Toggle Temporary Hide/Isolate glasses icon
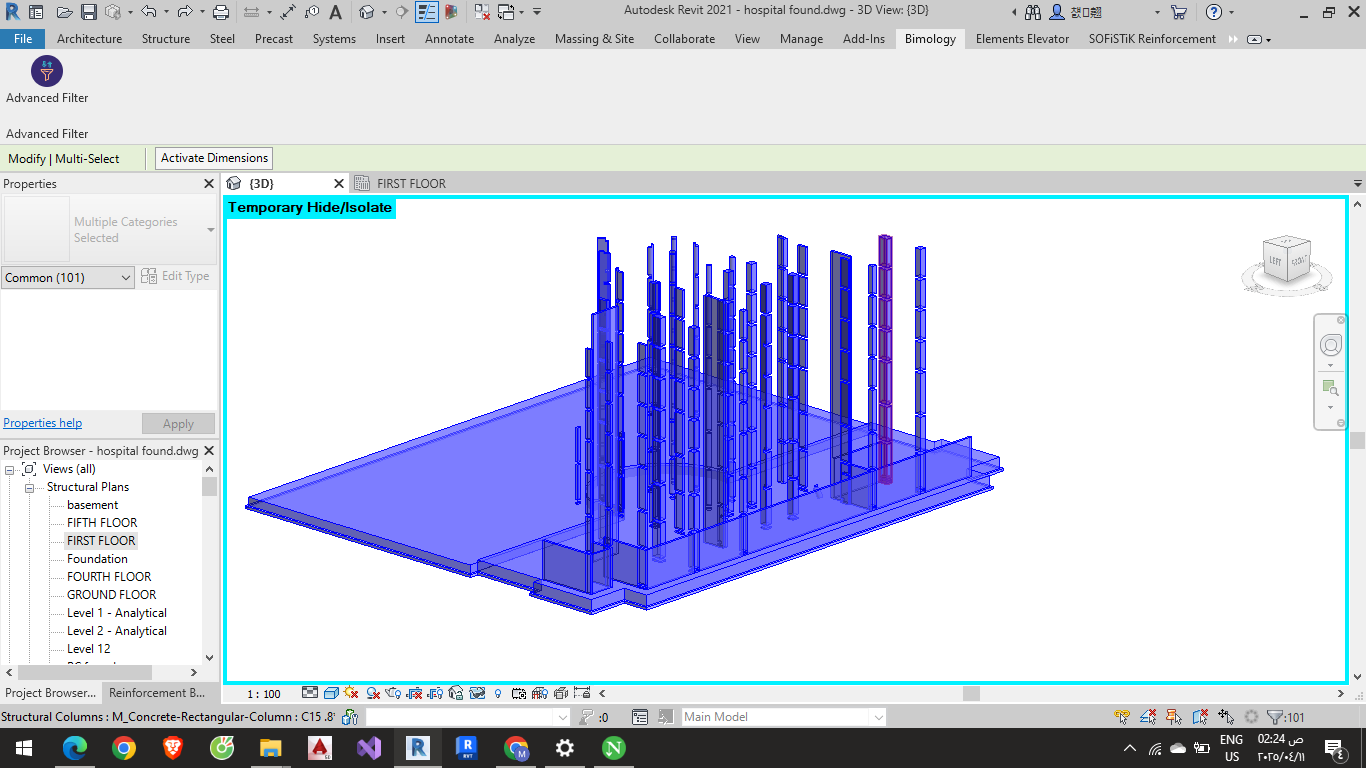 point(477,693)
